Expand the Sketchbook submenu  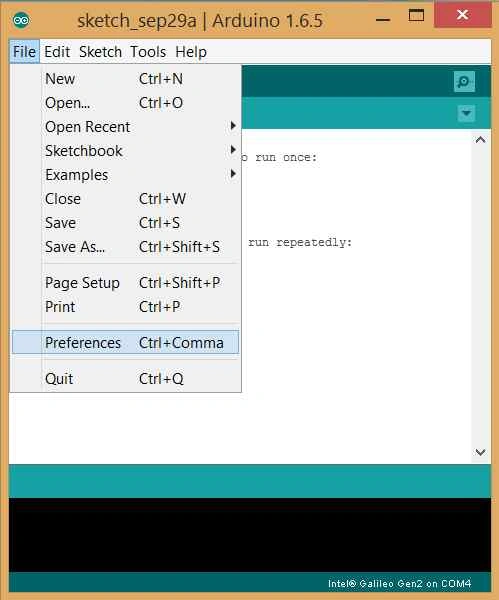click(x=126, y=151)
